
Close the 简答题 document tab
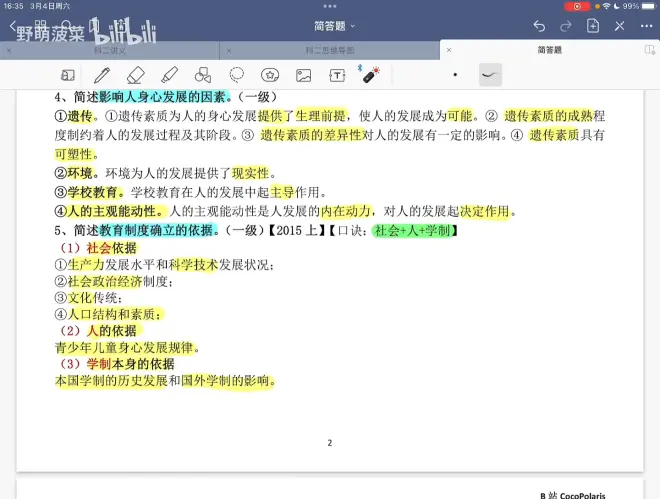tap(449, 49)
